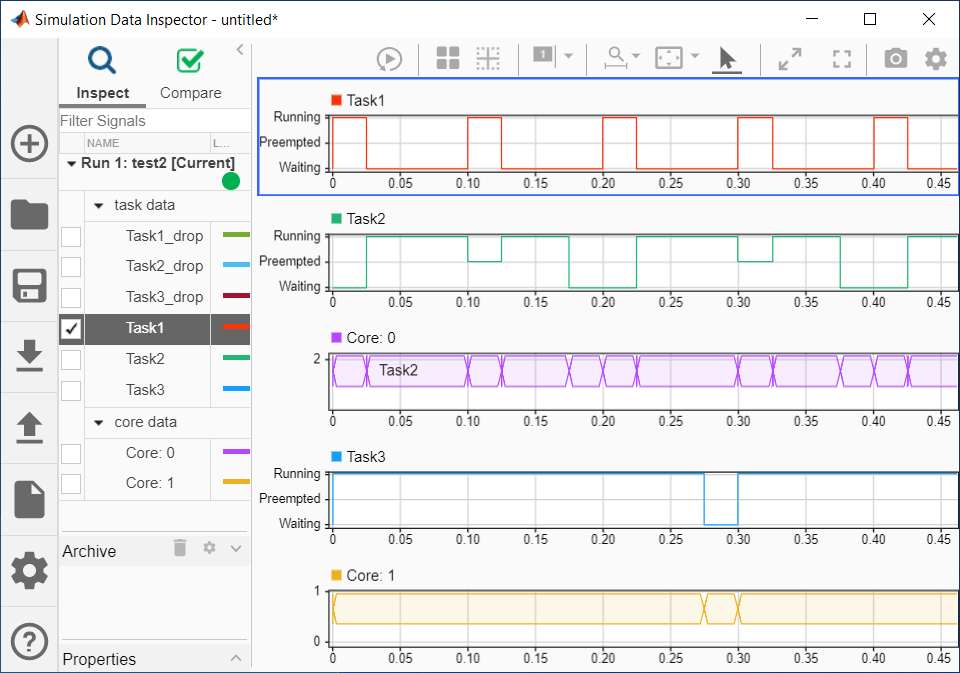Click the Export upload-arrow icon

pyautogui.click(x=29, y=427)
